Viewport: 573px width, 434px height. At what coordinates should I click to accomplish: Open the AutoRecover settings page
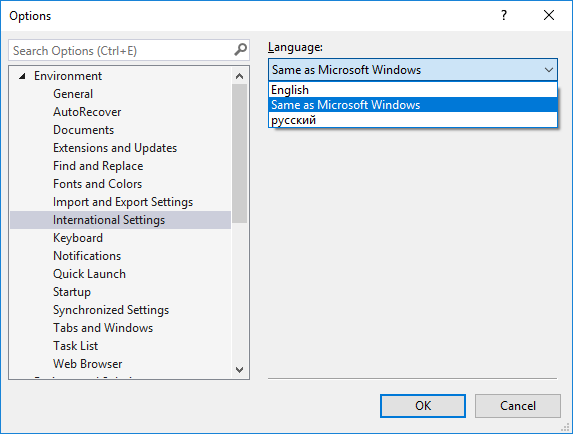87,112
